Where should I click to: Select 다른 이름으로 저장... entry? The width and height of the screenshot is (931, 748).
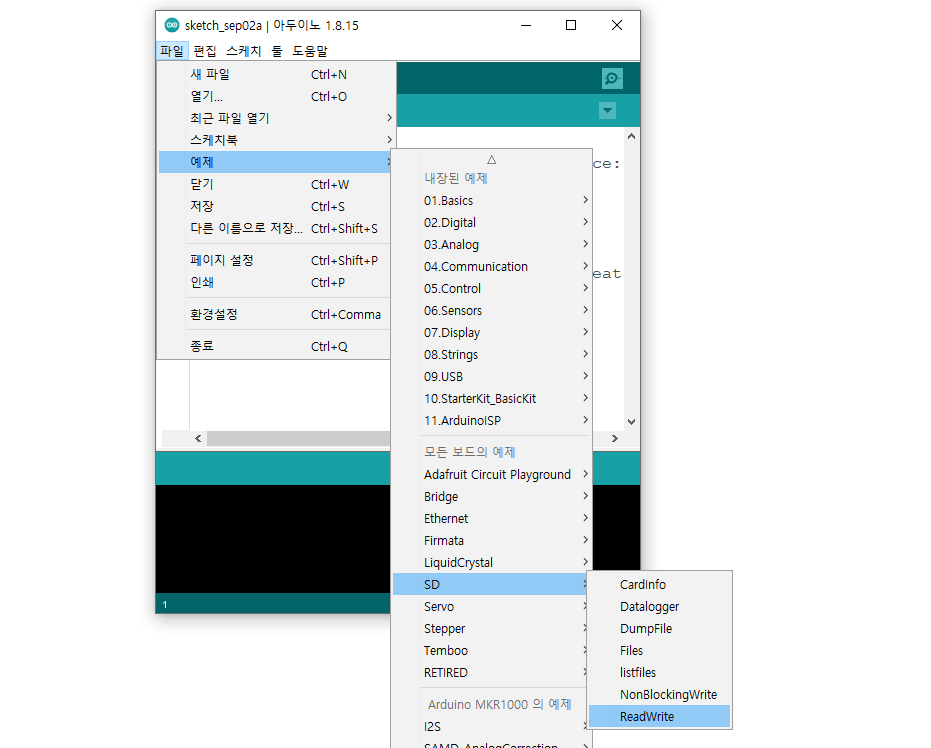pyautogui.click(x=276, y=228)
